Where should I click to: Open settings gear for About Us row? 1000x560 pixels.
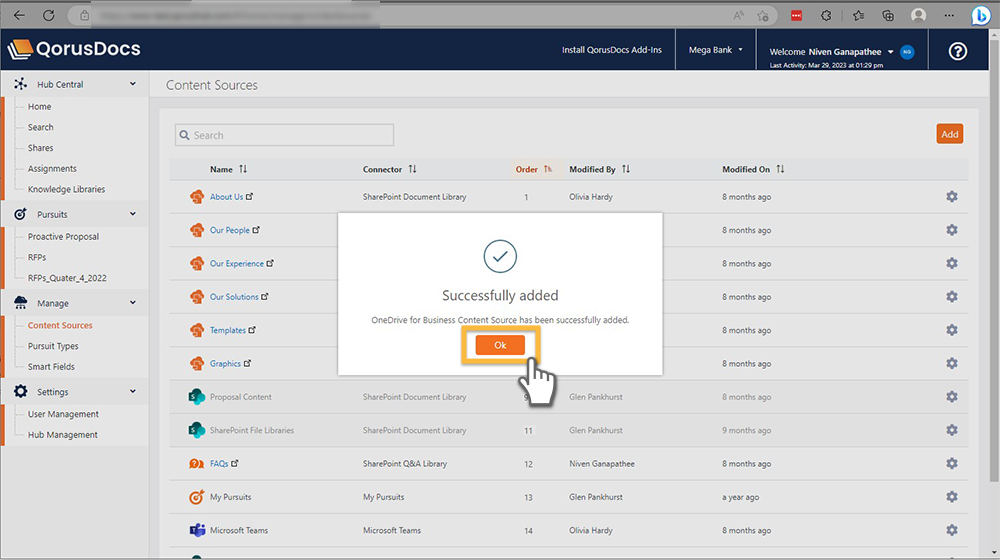point(952,196)
